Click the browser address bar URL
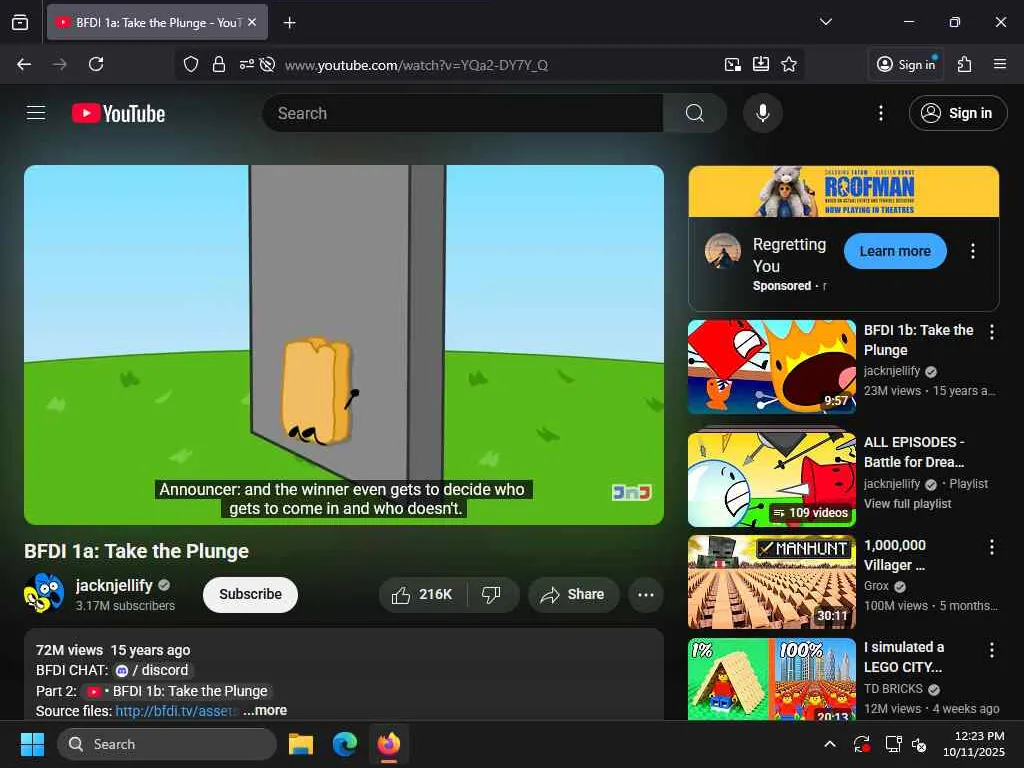The width and height of the screenshot is (1024, 768). pyautogui.click(x=417, y=65)
